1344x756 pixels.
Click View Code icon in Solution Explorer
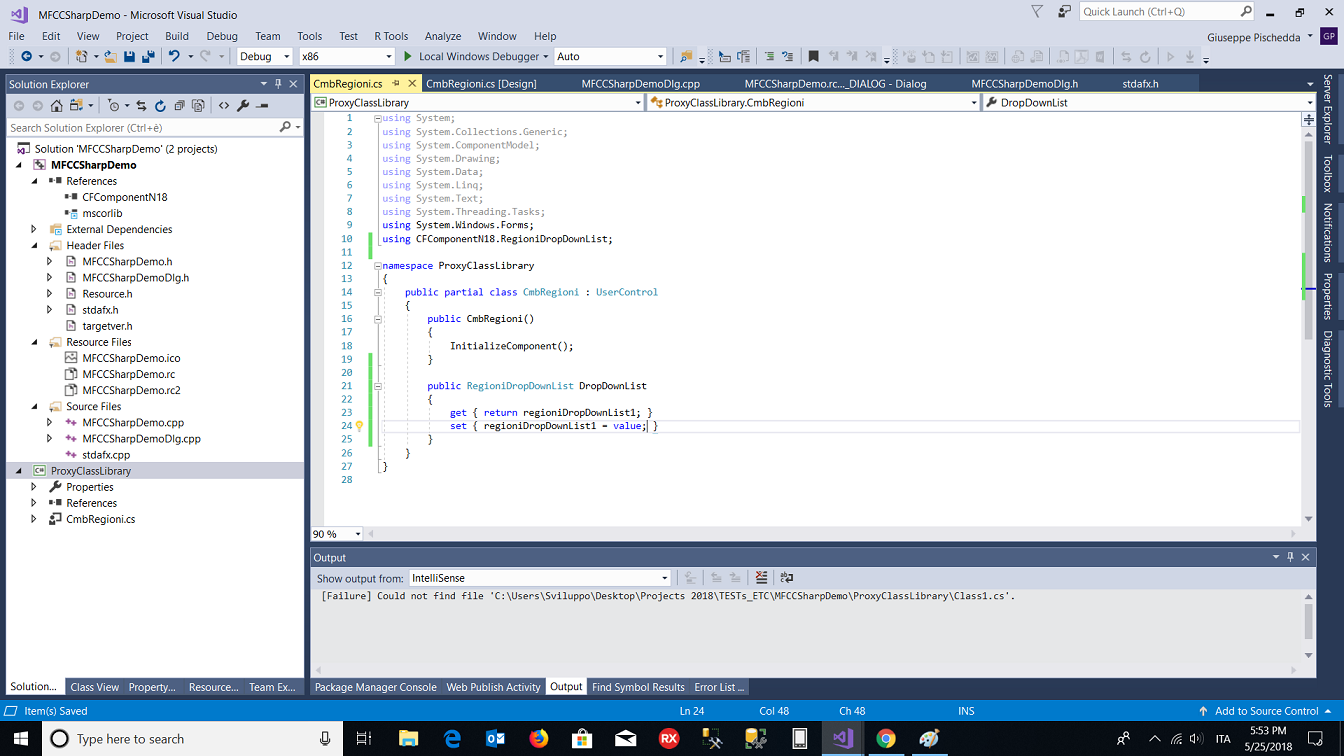(224, 106)
